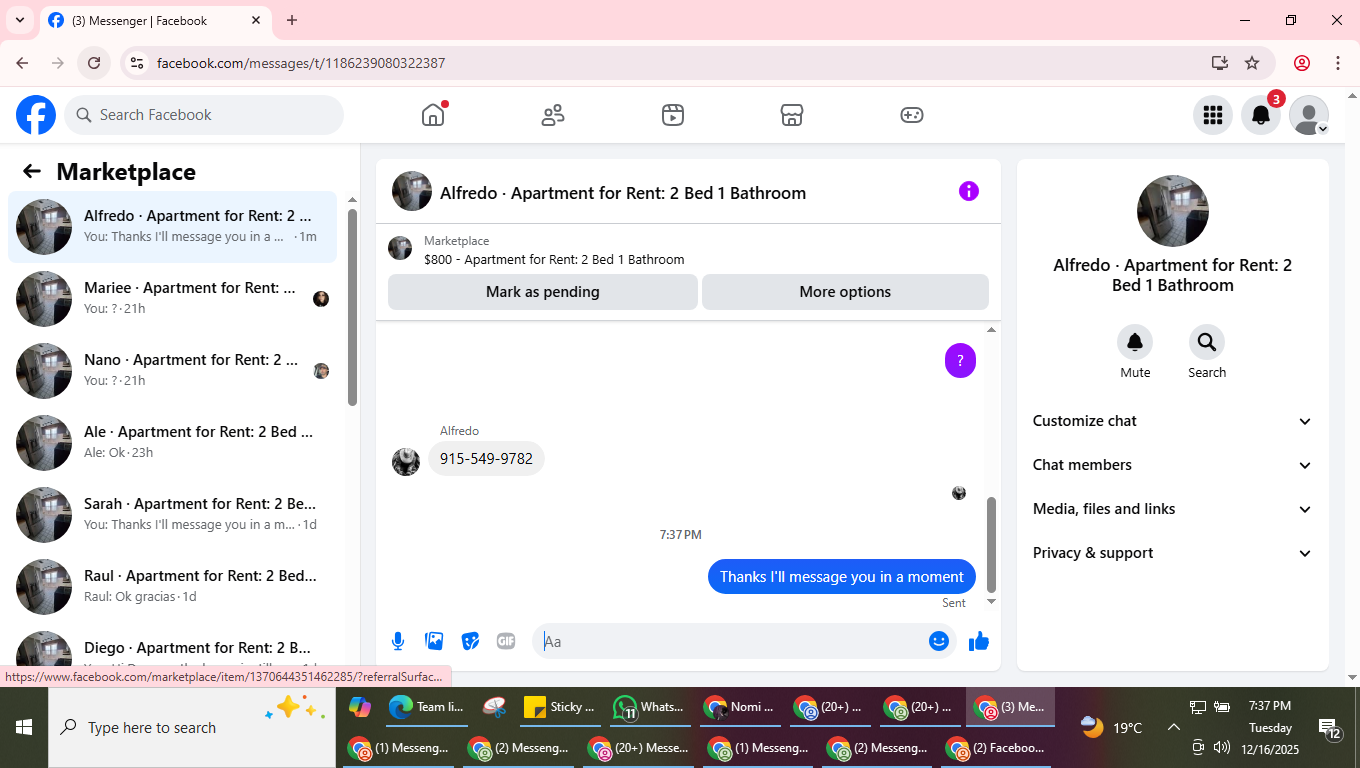Select the Alfredo conversation in list
This screenshot has height=768, width=1360.
(x=173, y=227)
